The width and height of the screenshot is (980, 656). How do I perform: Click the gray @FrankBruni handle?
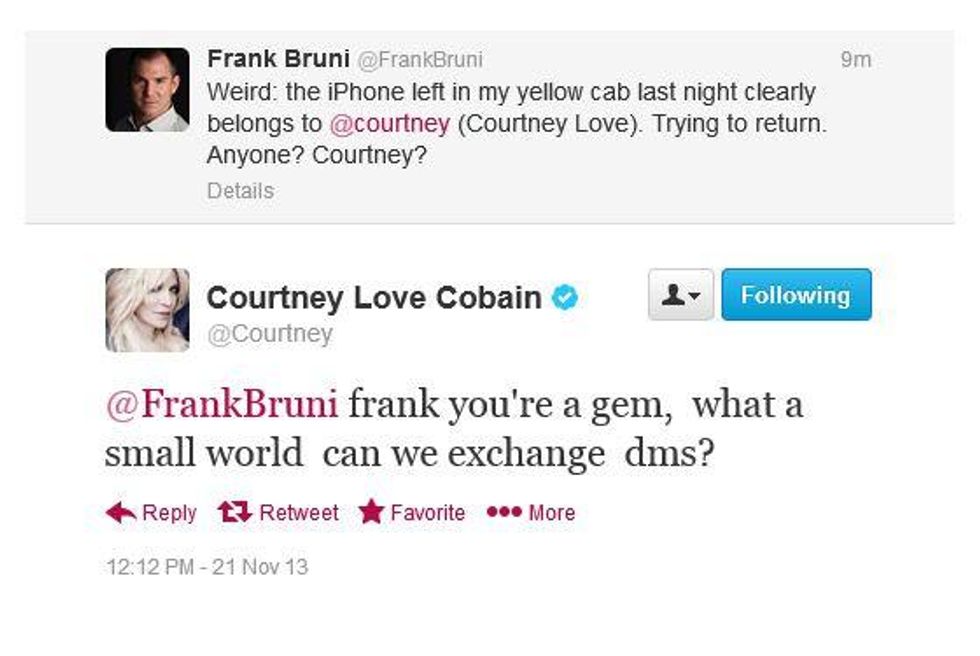click(x=420, y=60)
